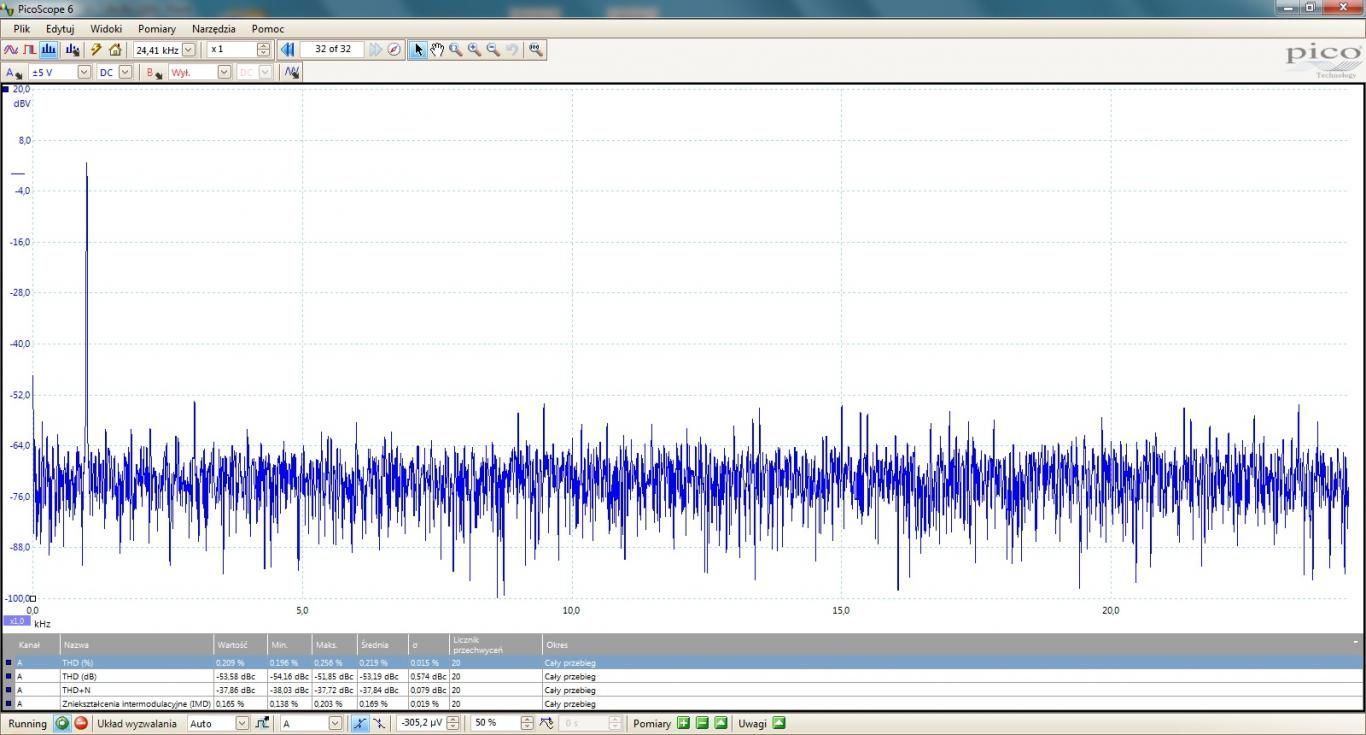Image resolution: width=1366 pixels, height=735 pixels.
Task: Jump to first buffer waveform arrow
Action: [x=288, y=49]
